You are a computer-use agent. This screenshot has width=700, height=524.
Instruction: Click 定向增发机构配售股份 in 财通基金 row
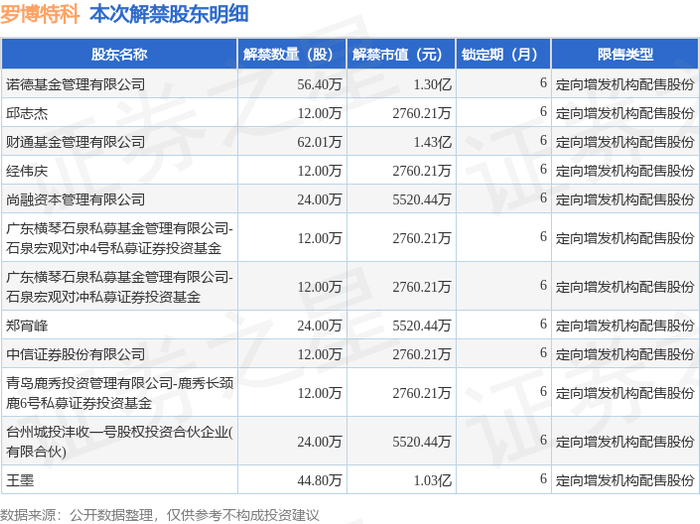click(x=625, y=142)
